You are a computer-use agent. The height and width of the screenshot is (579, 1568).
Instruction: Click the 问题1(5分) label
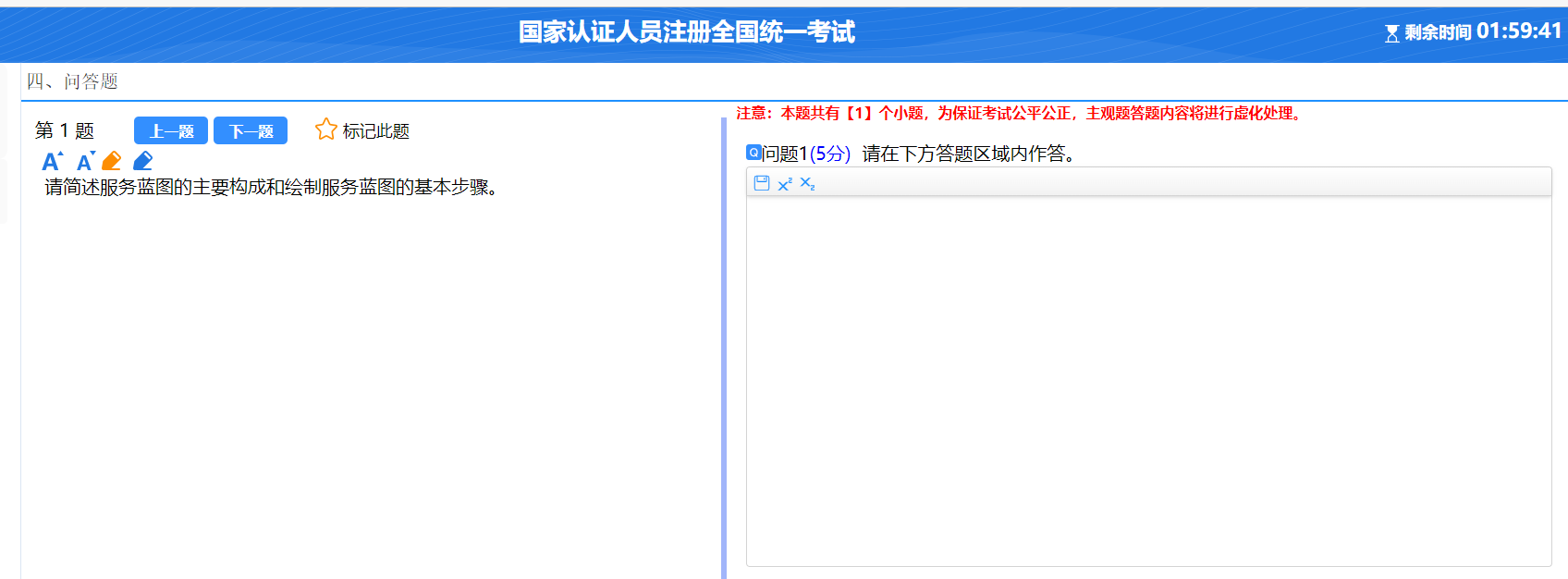[806, 154]
